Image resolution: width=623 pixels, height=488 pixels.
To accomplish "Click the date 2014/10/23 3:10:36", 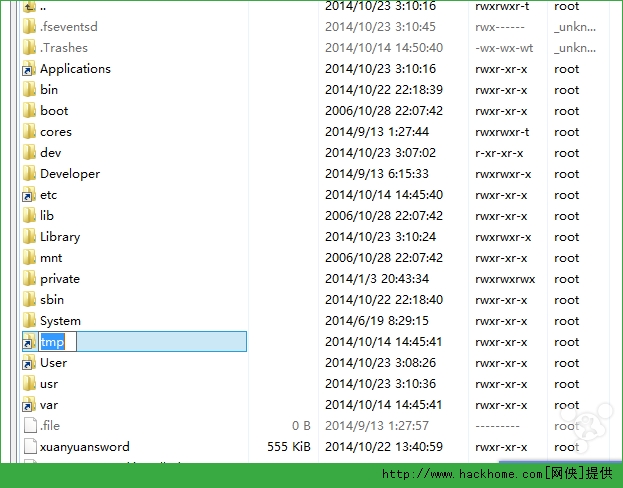I will pos(381,384).
